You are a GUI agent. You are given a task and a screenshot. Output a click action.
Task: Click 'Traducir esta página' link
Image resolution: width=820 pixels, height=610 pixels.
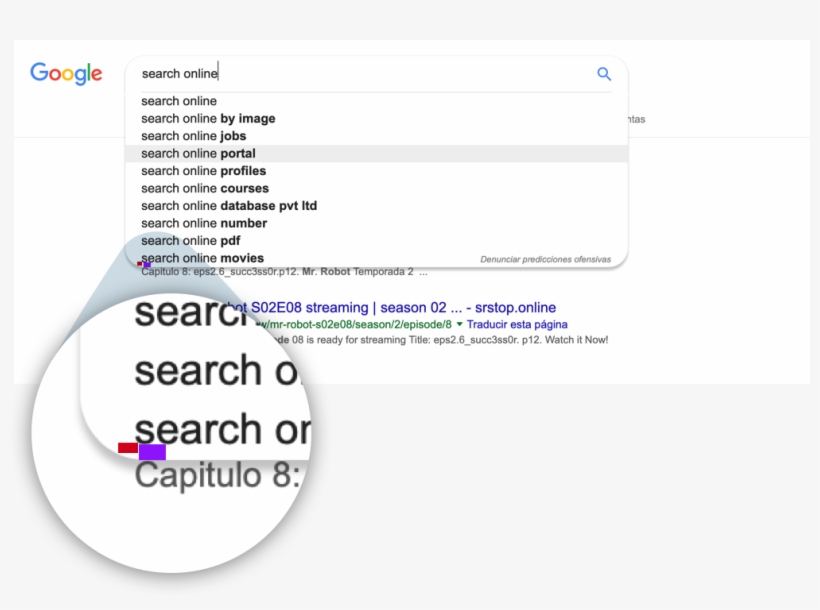click(x=518, y=325)
